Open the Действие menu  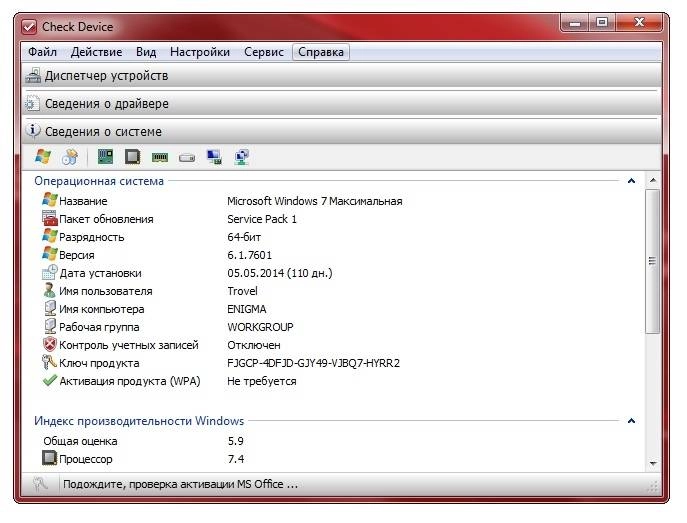point(96,52)
